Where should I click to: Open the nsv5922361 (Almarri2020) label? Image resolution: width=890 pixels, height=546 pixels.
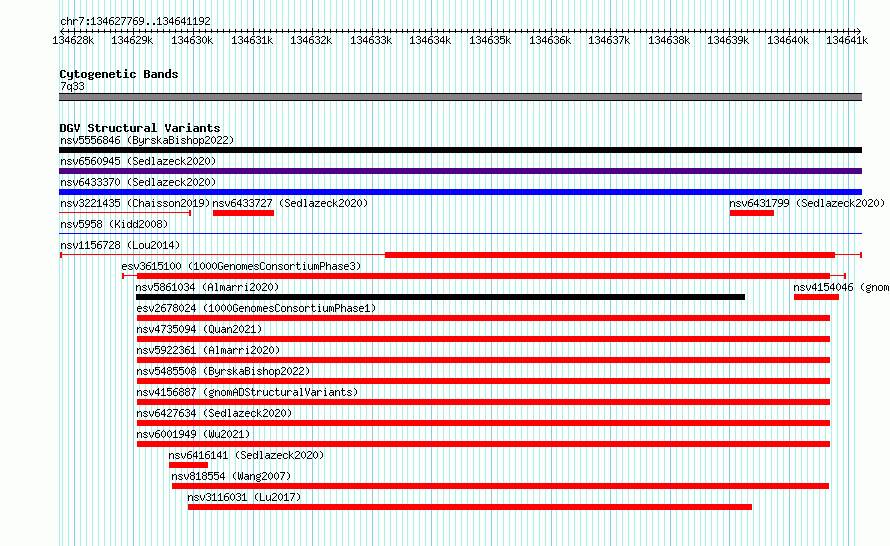coord(208,350)
